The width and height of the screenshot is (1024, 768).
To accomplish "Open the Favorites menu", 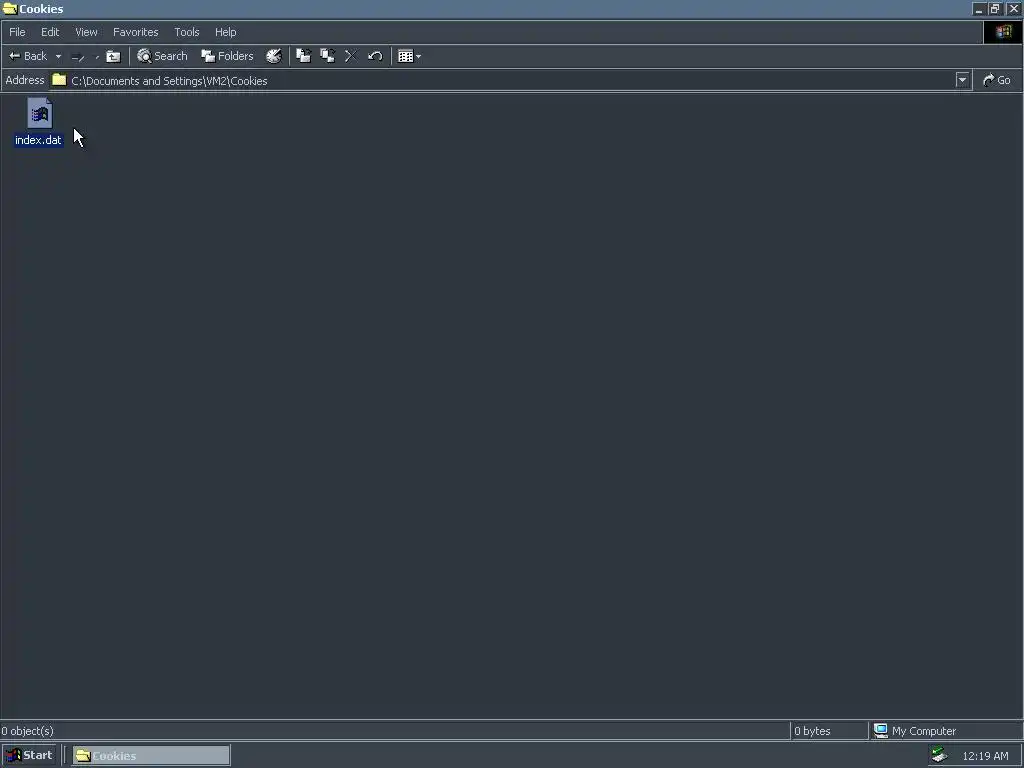I will (136, 32).
